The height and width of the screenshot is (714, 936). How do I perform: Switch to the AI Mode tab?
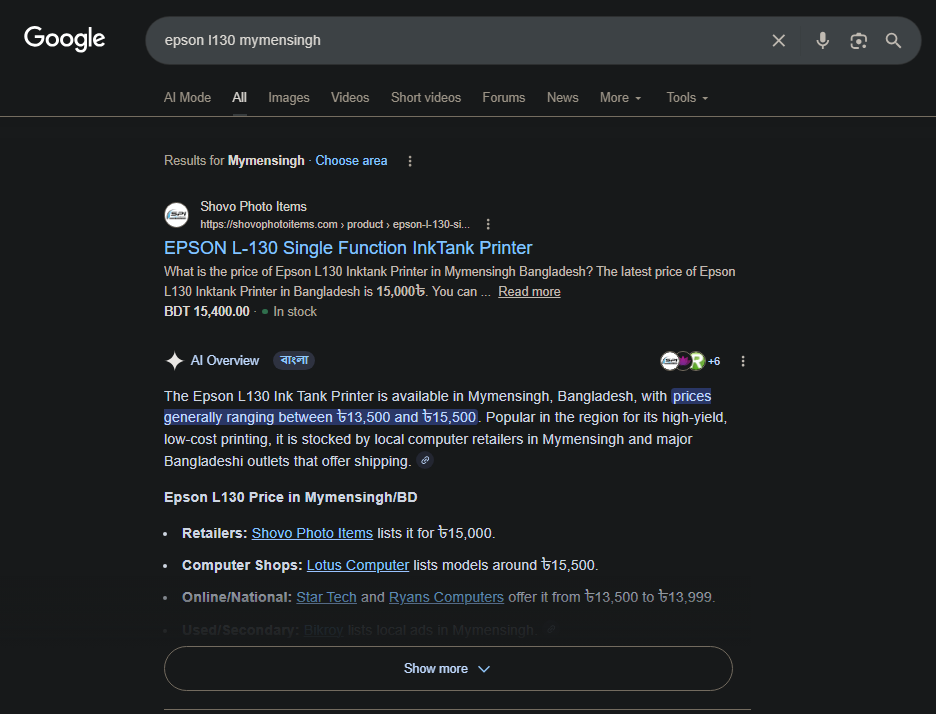tap(187, 98)
